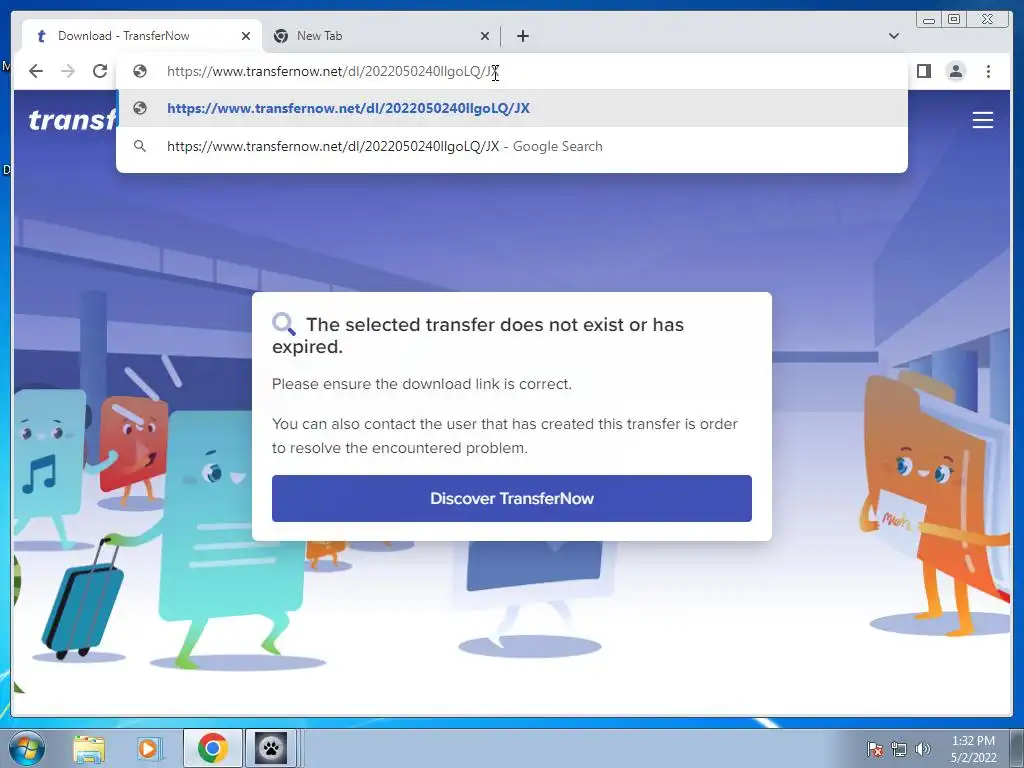Open File Explorer from the taskbar
This screenshot has height=768, width=1024.
coord(89,748)
